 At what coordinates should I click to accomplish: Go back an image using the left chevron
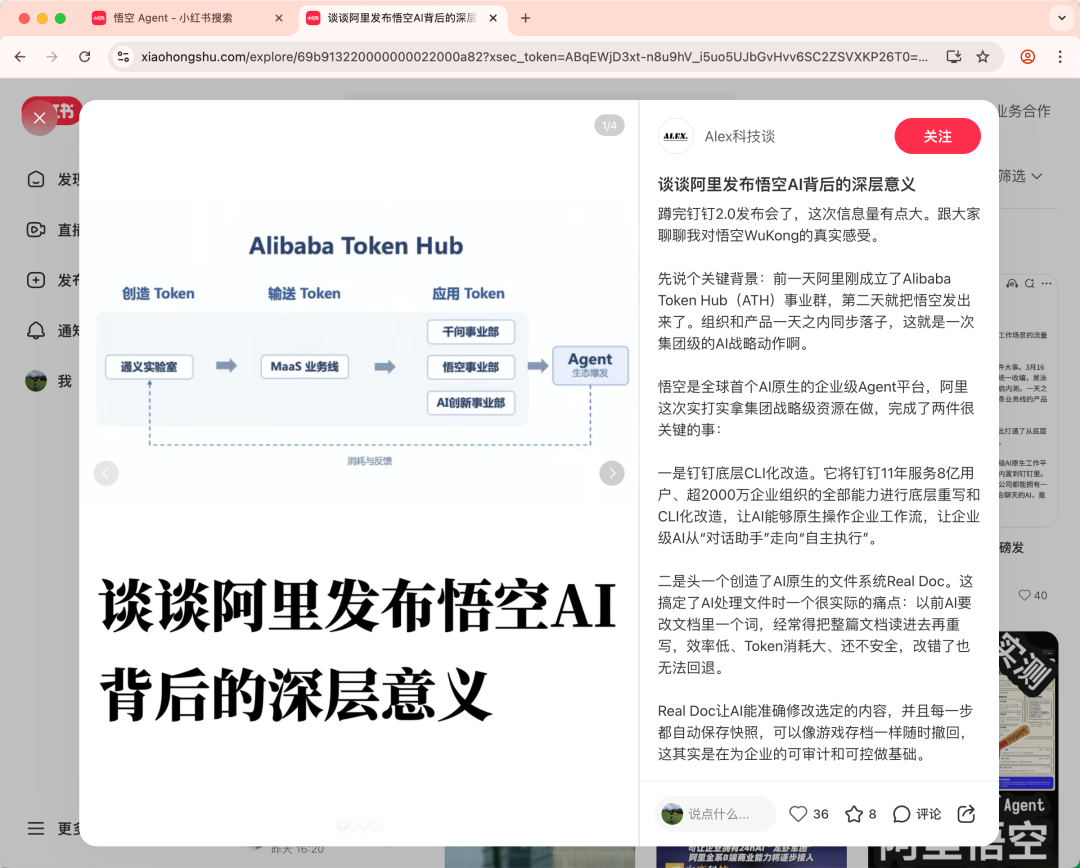(x=106, y=472)
